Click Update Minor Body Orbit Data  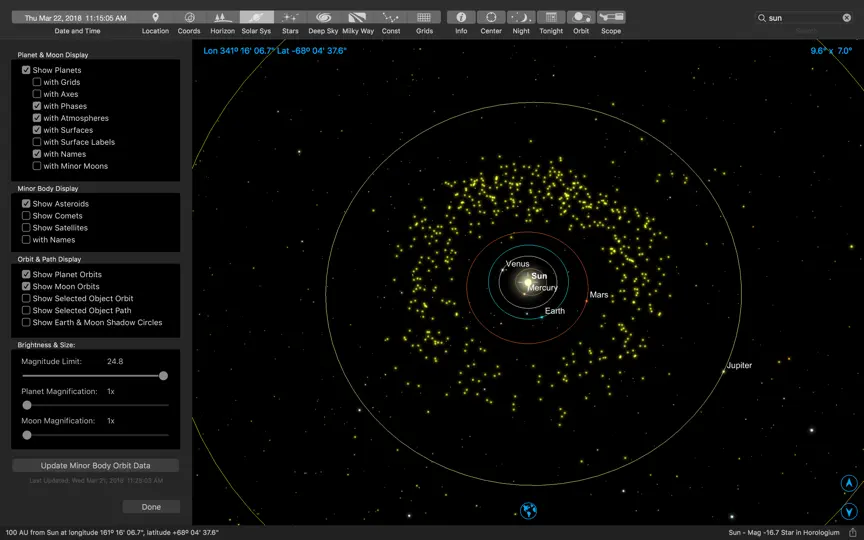(x=95, y=466)
